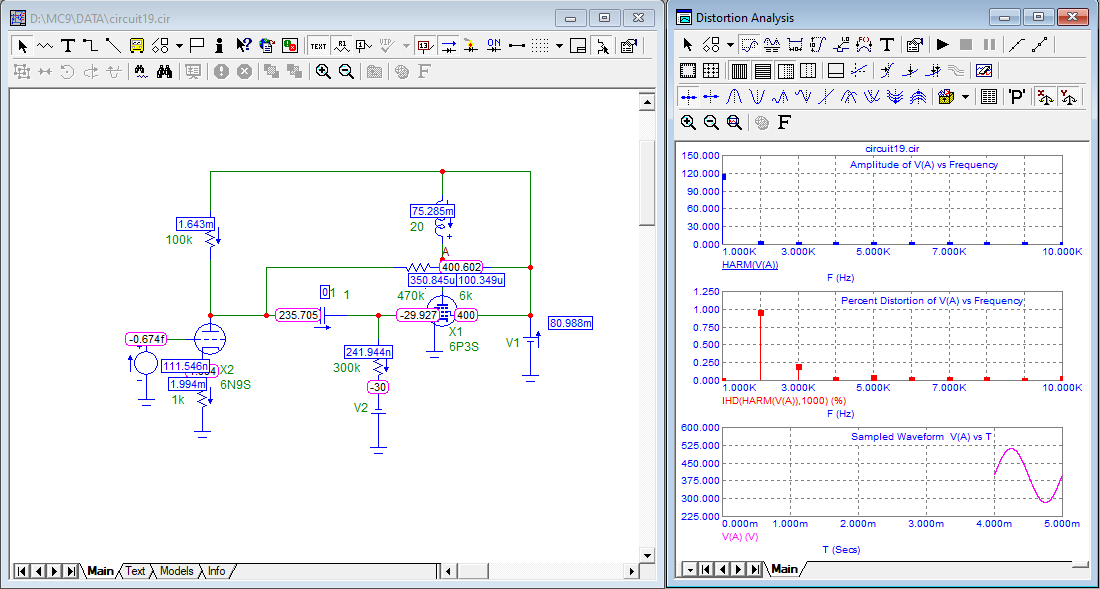Viewport: 1100px width, 589px height.
Task: Open the Text tab of the schematic
Action: [135, 571]
